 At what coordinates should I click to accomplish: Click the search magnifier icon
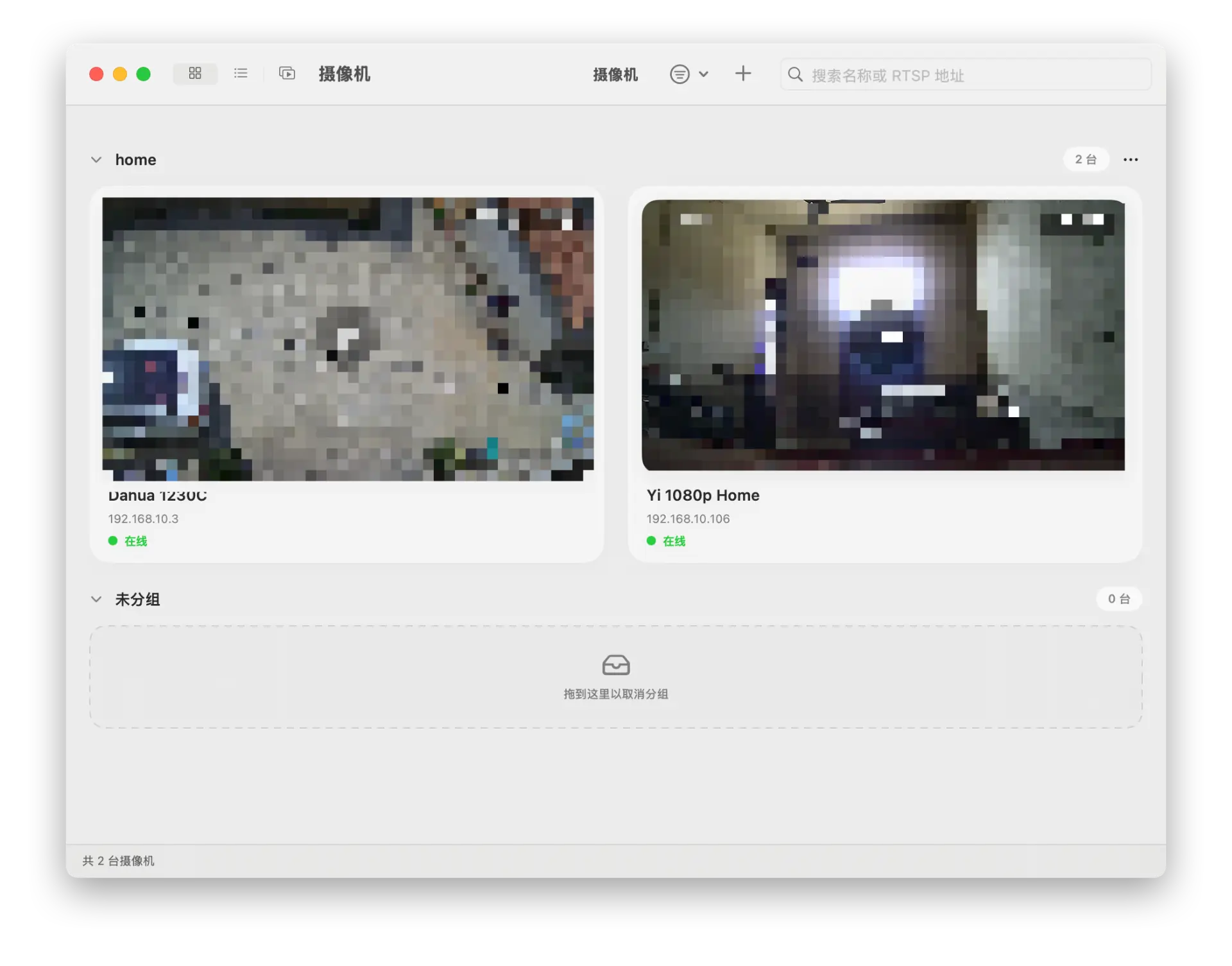[x=795, y=75]
